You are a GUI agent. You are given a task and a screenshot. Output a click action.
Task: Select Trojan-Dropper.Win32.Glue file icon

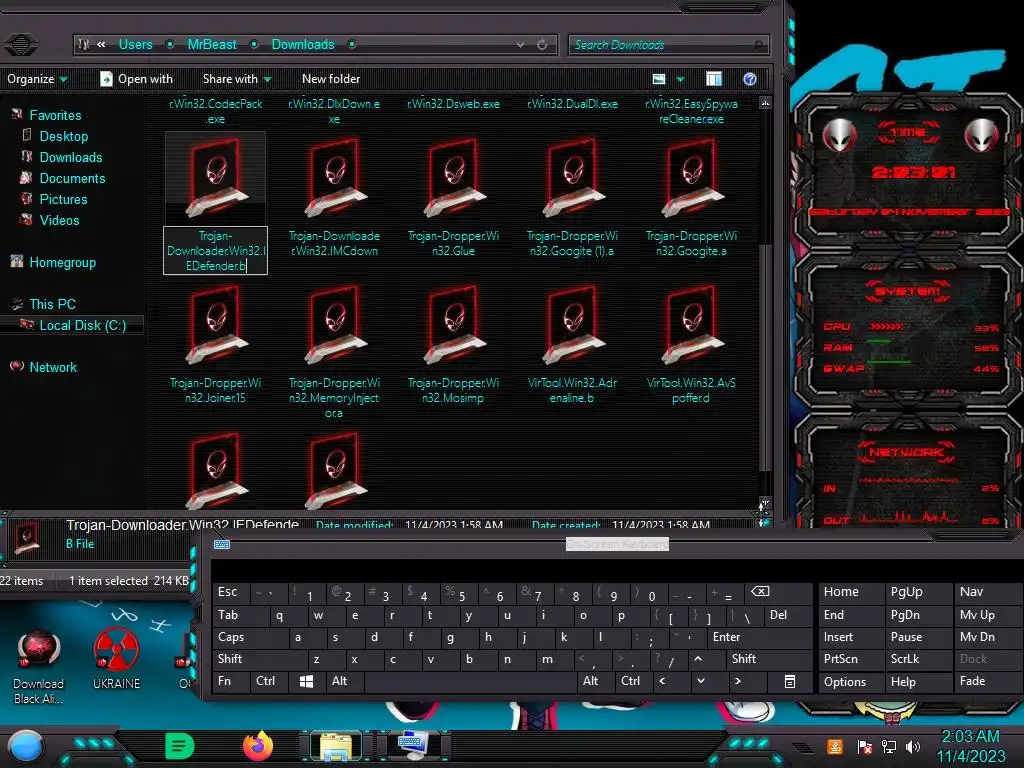[453, 178]
